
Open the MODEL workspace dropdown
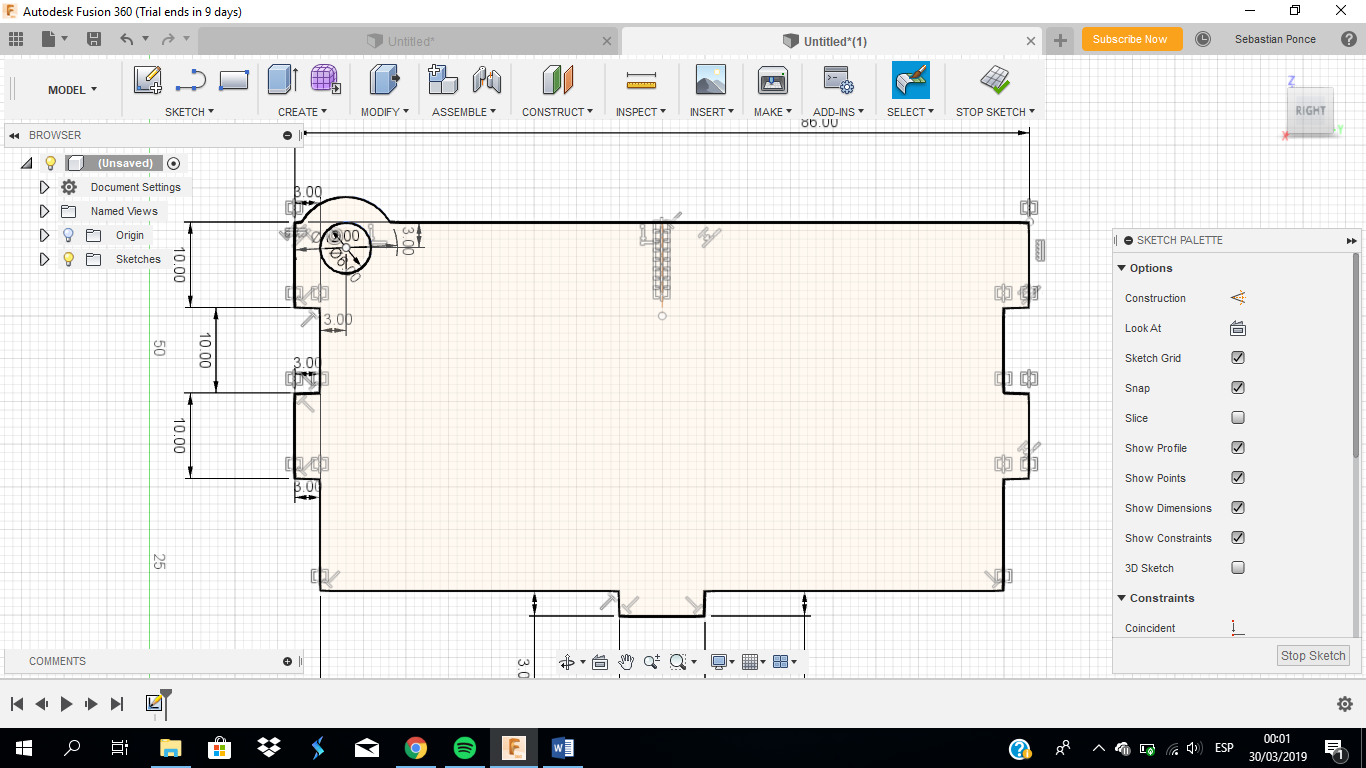tap(73, 90)
